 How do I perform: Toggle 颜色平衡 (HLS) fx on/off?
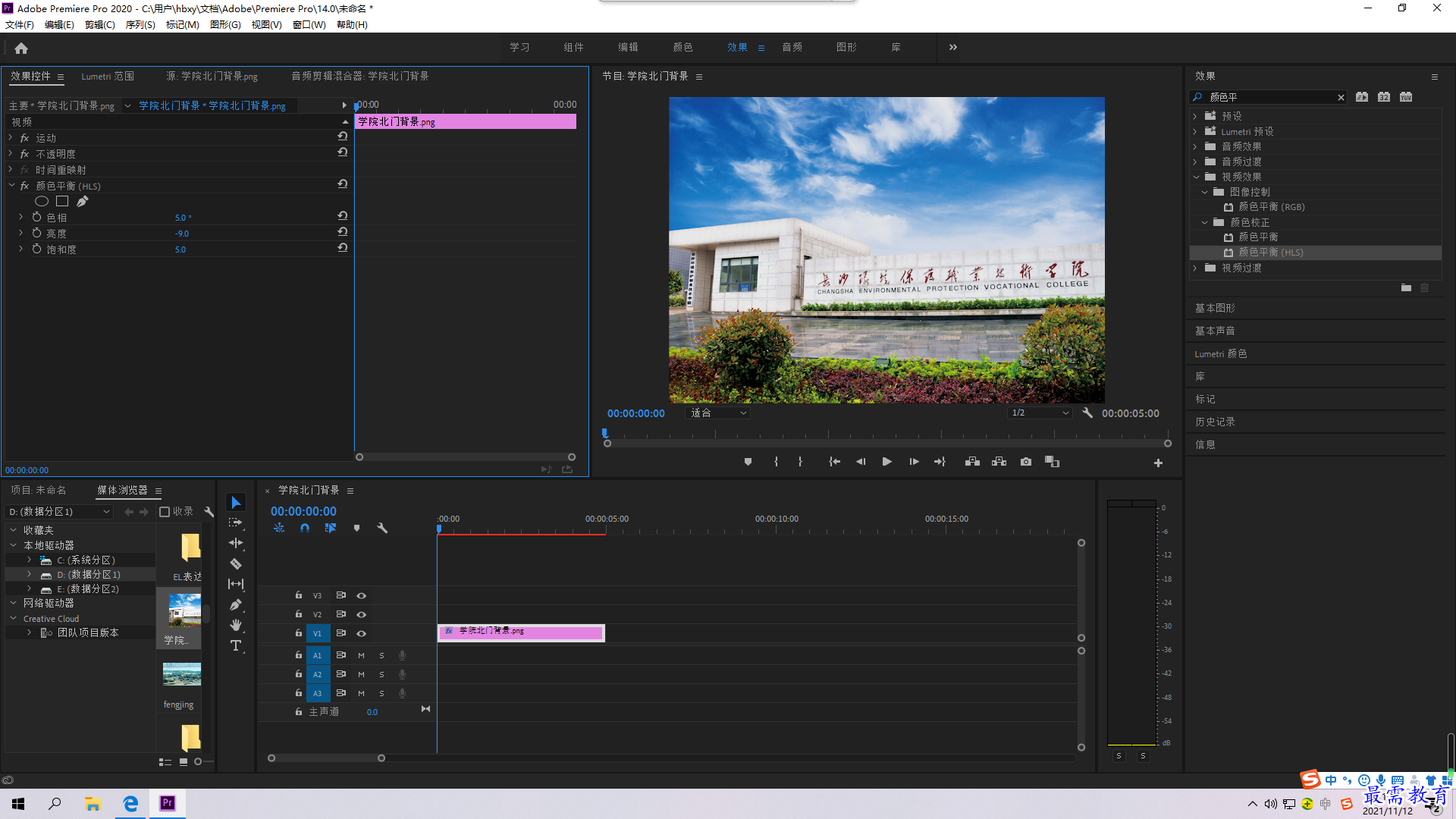click(x=25, y=186)
